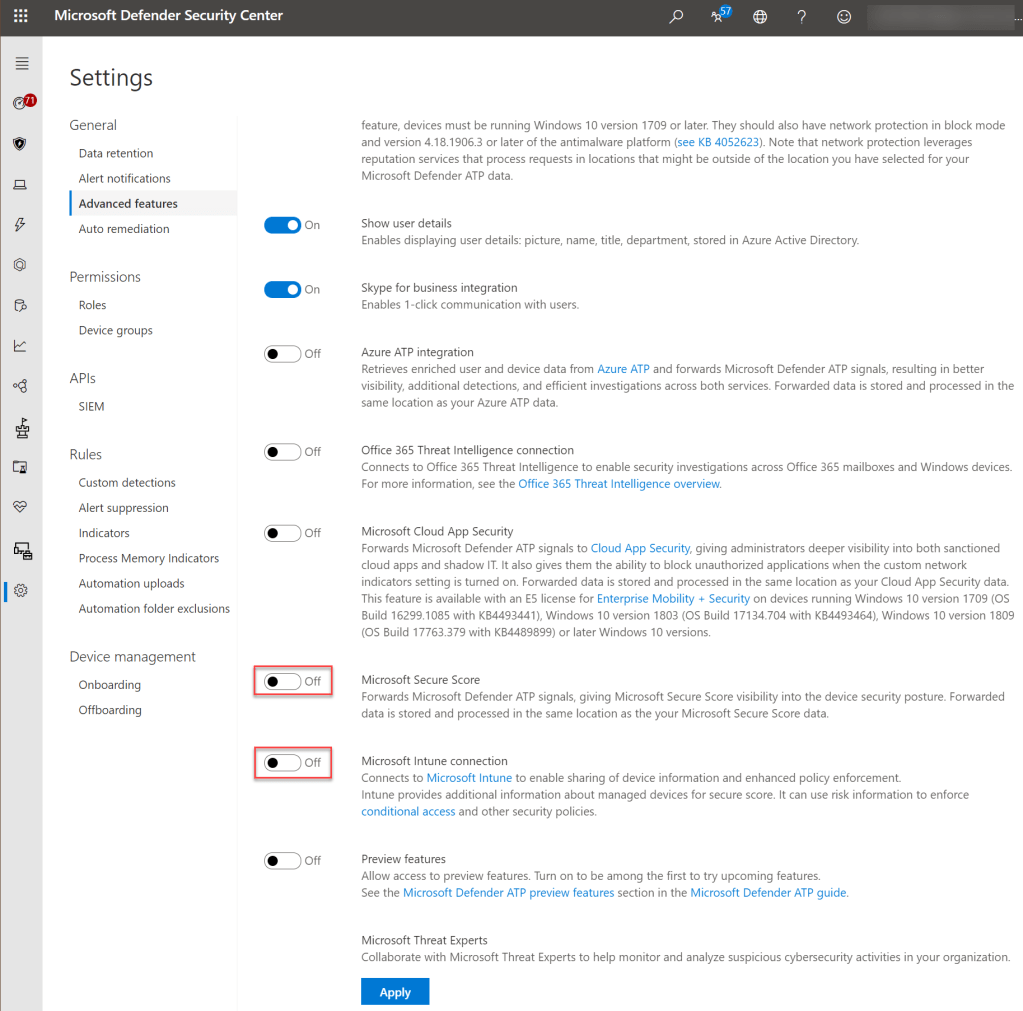Screen dimensions: 1023x1011
Task: Click the dashboard icon with red badge
Action: [21, 103]
